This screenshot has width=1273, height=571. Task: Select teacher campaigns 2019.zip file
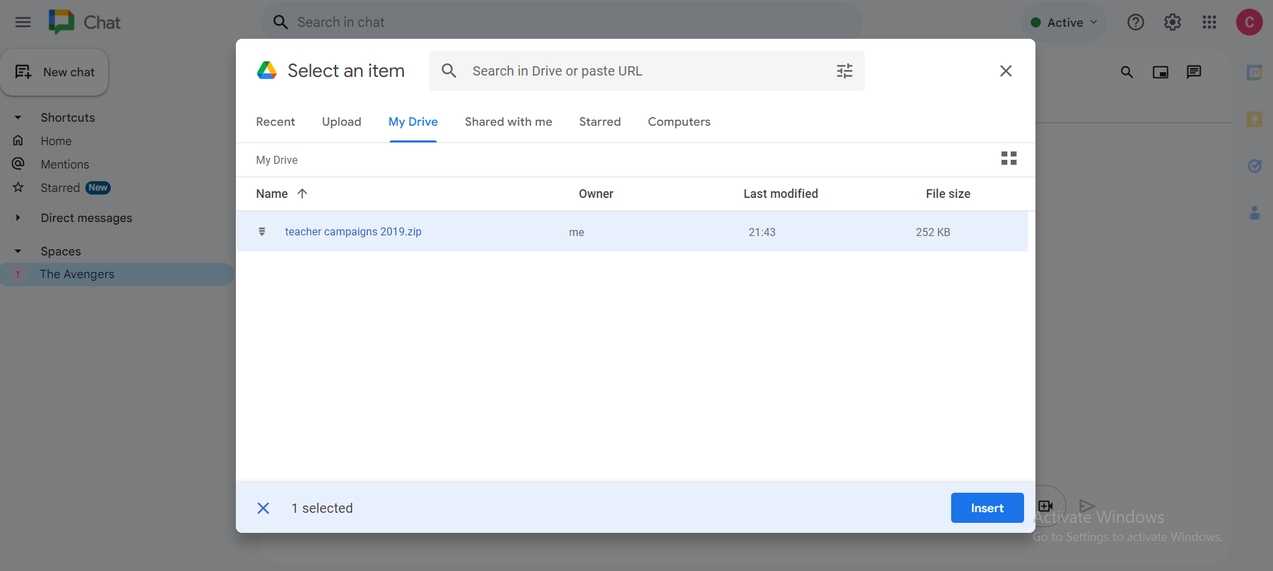pyautogui.click(x=353, y=232)
